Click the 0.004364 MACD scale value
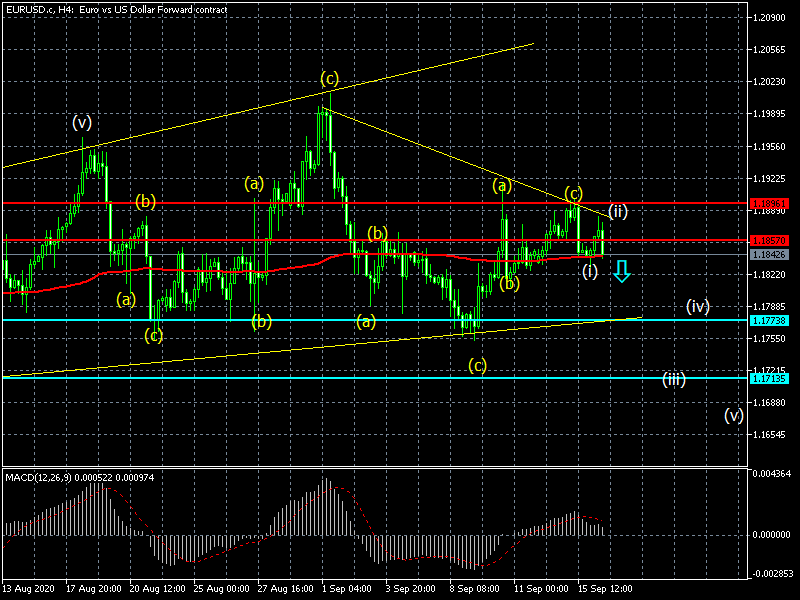Image resolution: width=800 pixels, height=600 pixels. click(771, 473)
